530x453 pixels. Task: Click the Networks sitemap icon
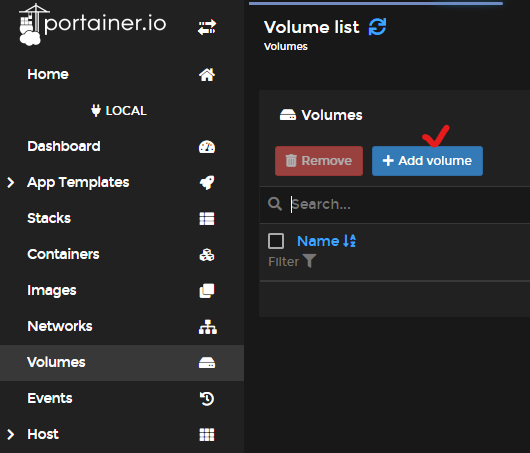tap(208, 327)
